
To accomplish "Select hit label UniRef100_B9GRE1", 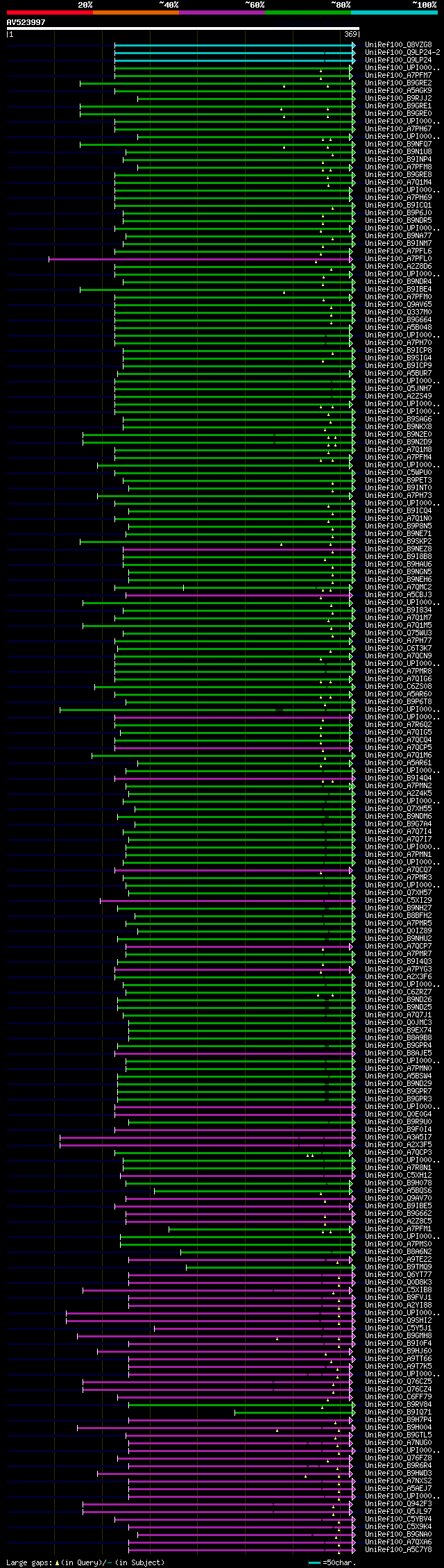I will point(398,106).
